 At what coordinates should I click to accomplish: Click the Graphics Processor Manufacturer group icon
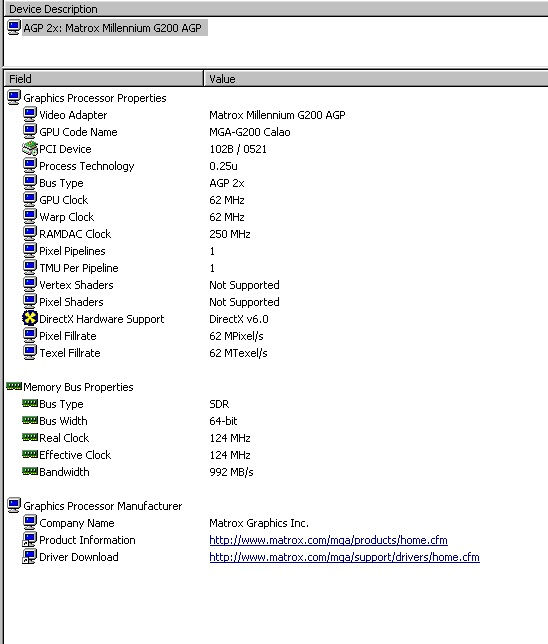(14, 506)
